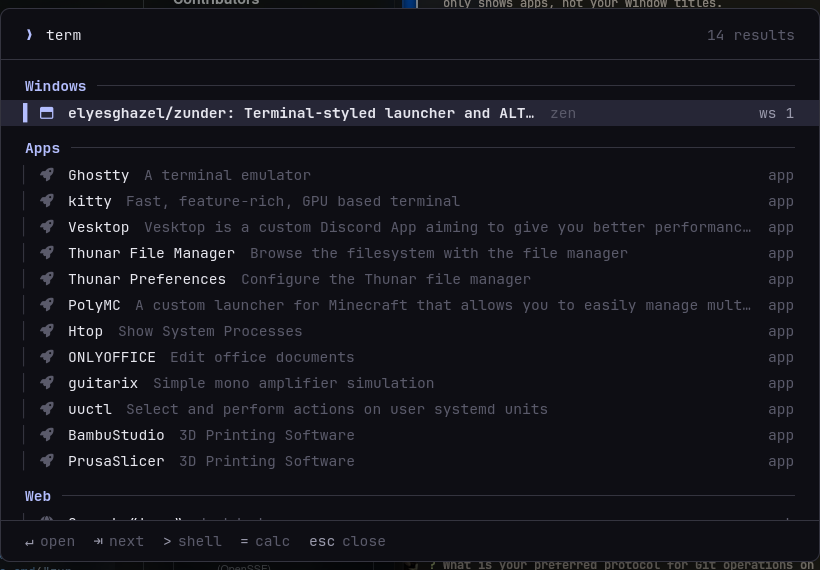820x570 pixels.
Task: Click the rocket icon beside uuctl
Action: click(47, 409)
